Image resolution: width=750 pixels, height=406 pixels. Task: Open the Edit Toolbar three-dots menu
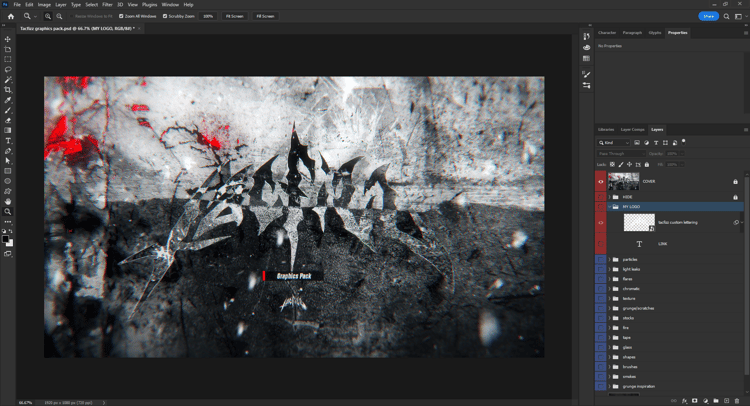[8, 222]
